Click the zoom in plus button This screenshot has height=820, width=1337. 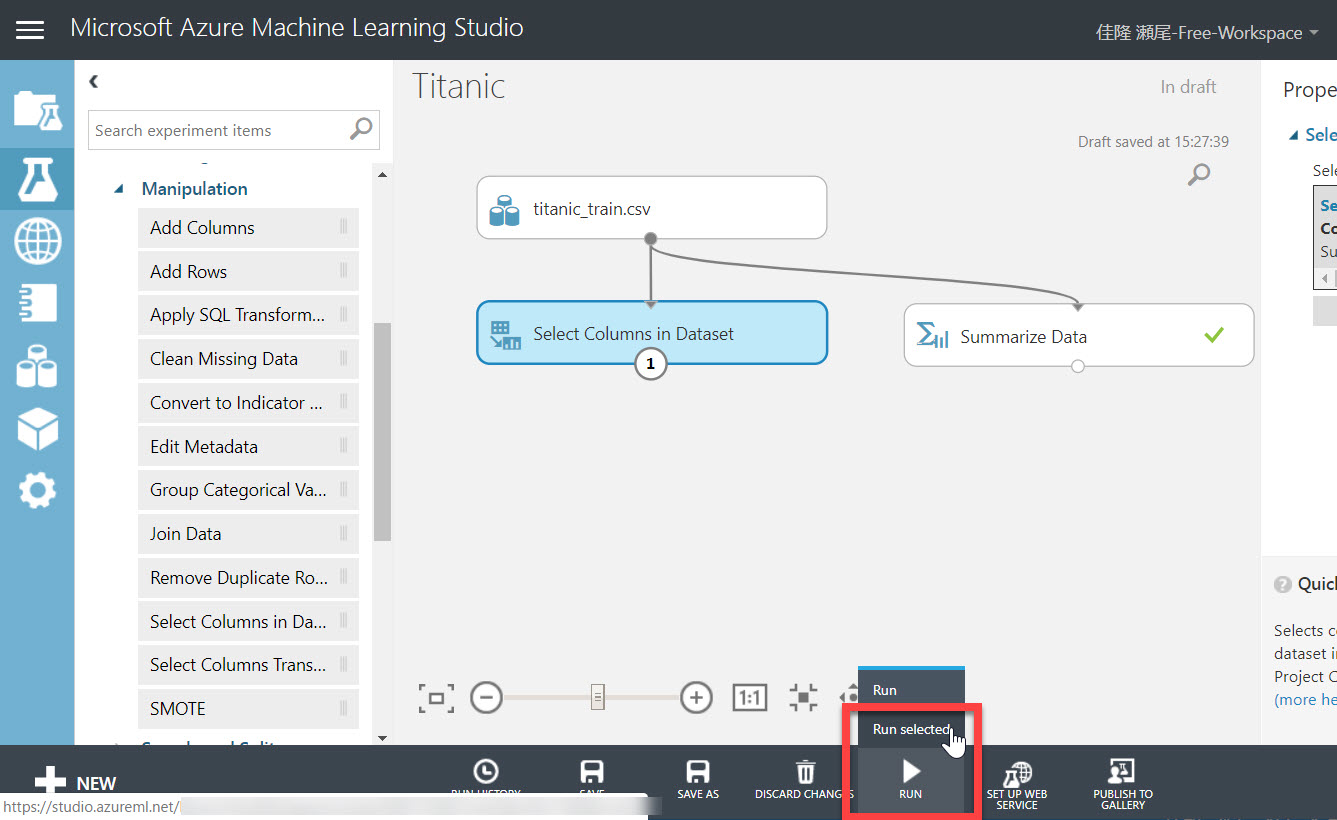pyautogui.click(x=696, y=697)
